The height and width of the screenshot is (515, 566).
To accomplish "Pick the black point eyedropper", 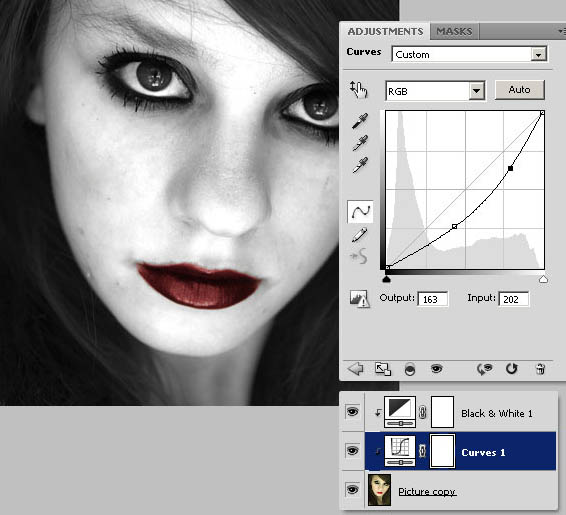I will [x=360, y=121].
